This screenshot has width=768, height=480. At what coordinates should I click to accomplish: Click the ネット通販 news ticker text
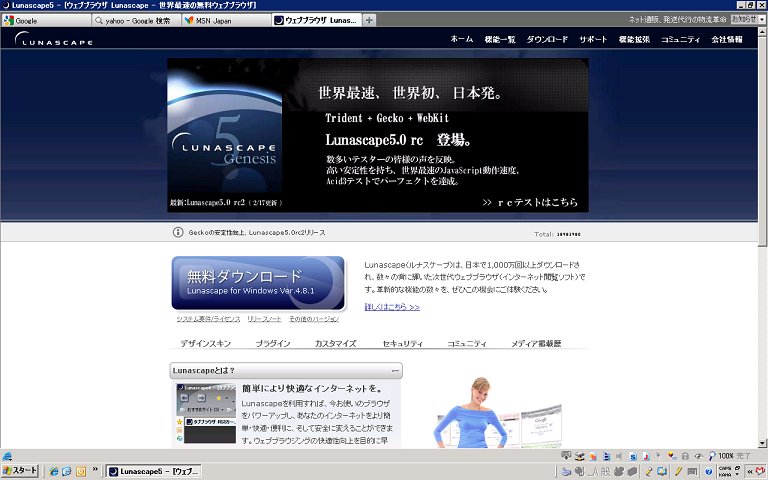pos(677,20)
